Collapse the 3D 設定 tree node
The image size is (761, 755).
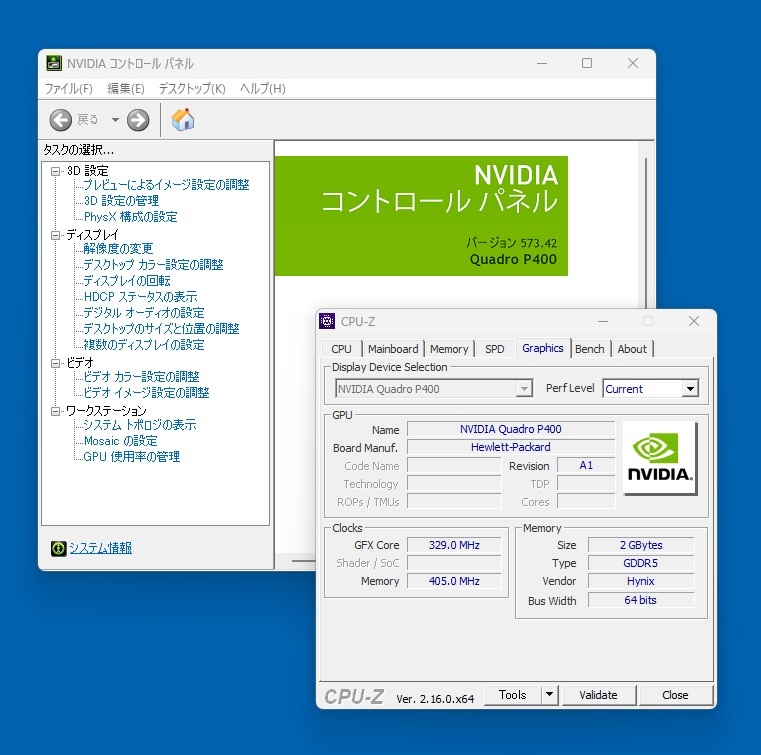click(56, 171)
